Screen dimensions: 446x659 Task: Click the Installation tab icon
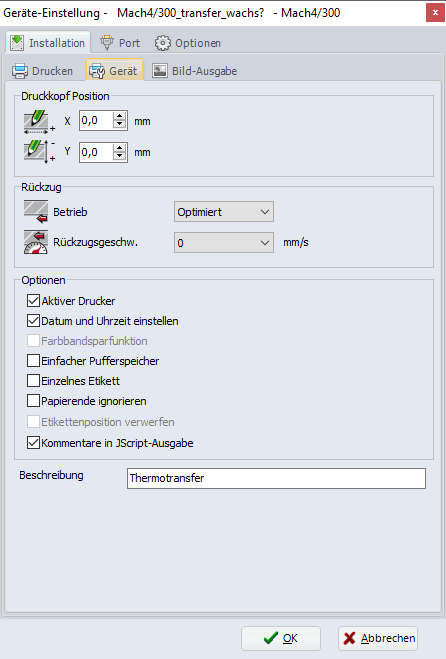pos(17,43)
